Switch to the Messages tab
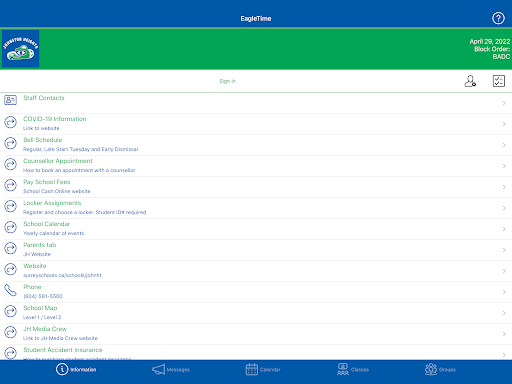This screenshot has height=384, width=512. coord(171,369)
